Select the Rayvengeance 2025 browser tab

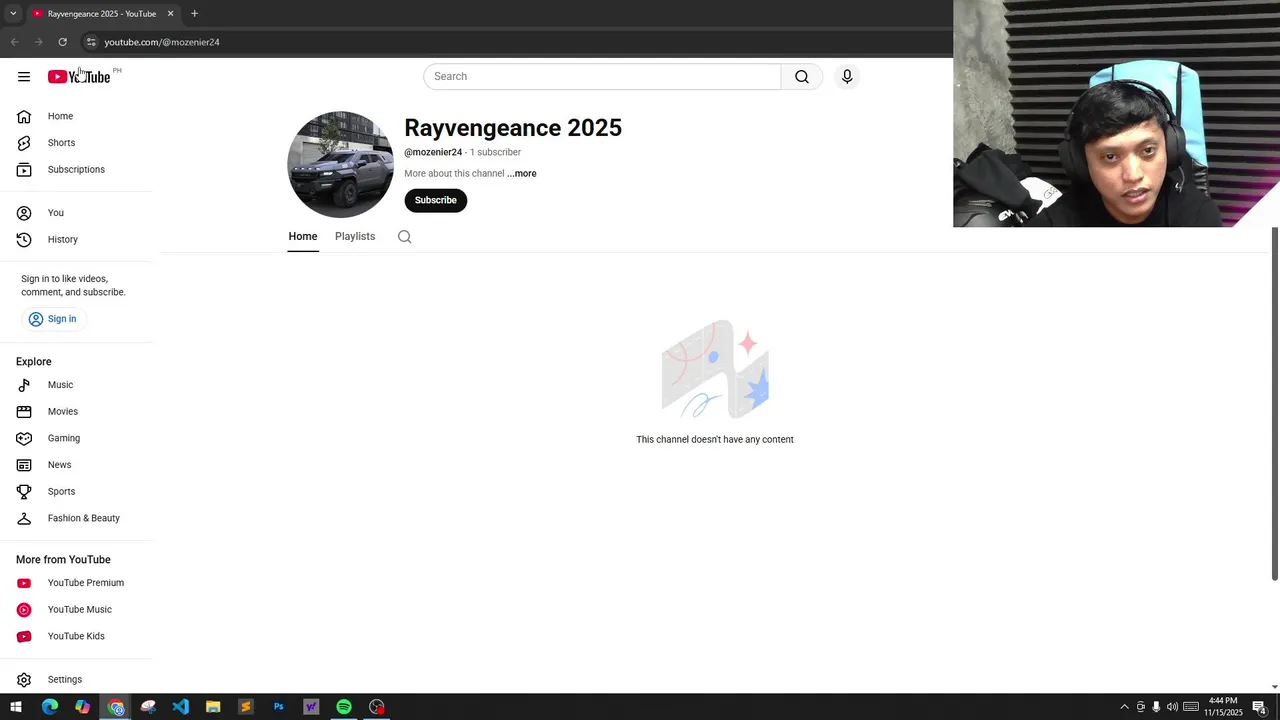pos(102,14)
